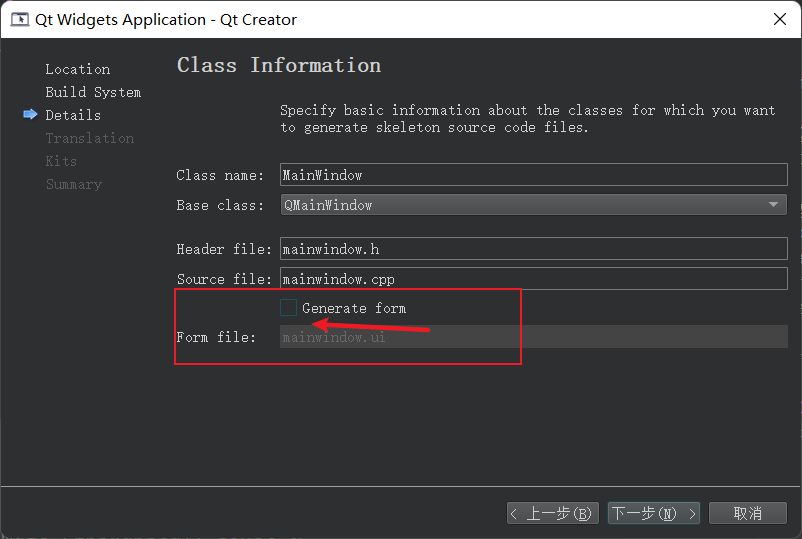The height and width of the screenshot is (539, 802).
Task: Focus the Header file field
Action: pyautogui.click(x=533, y=249)
